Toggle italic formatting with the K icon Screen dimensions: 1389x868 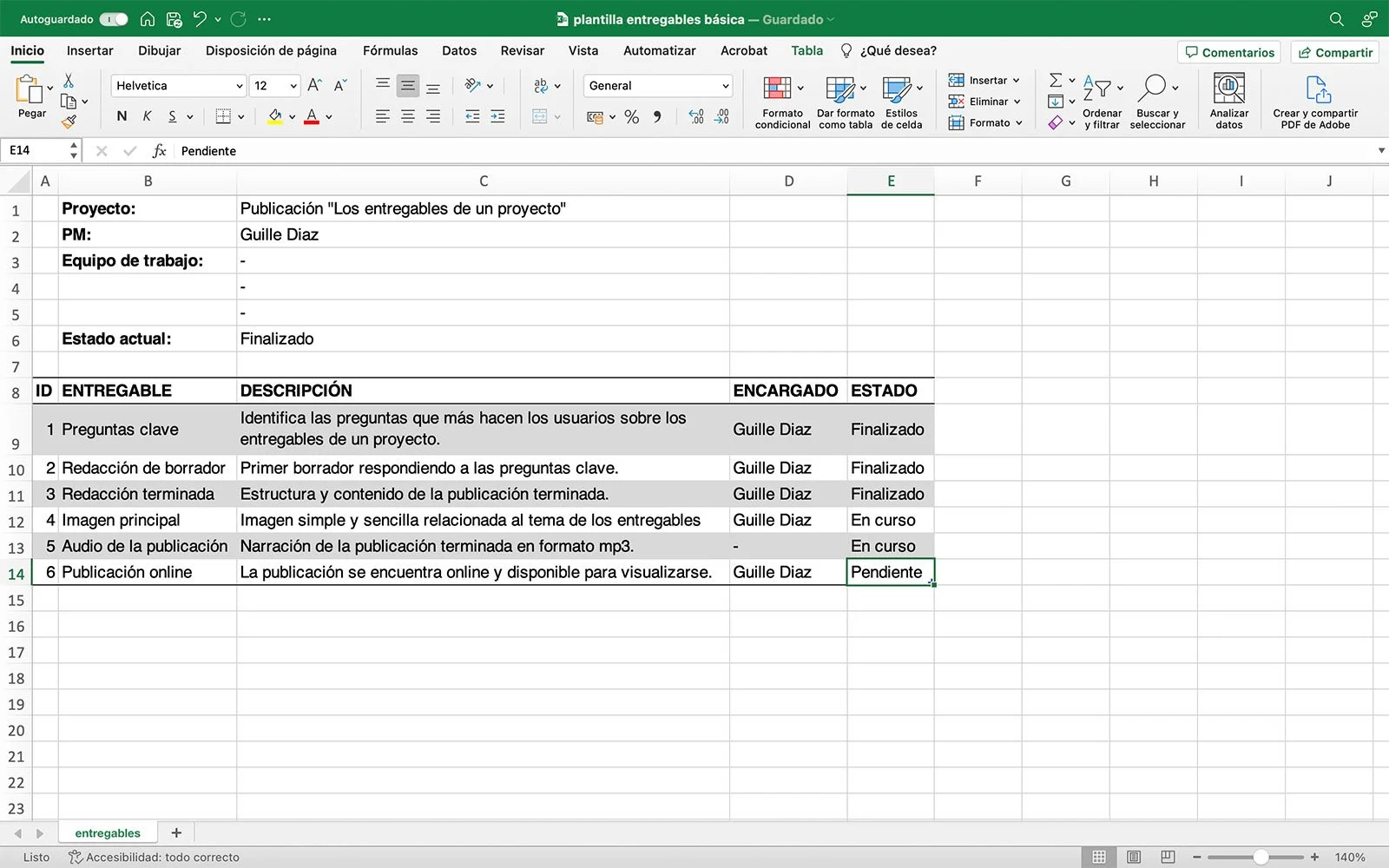147,115
